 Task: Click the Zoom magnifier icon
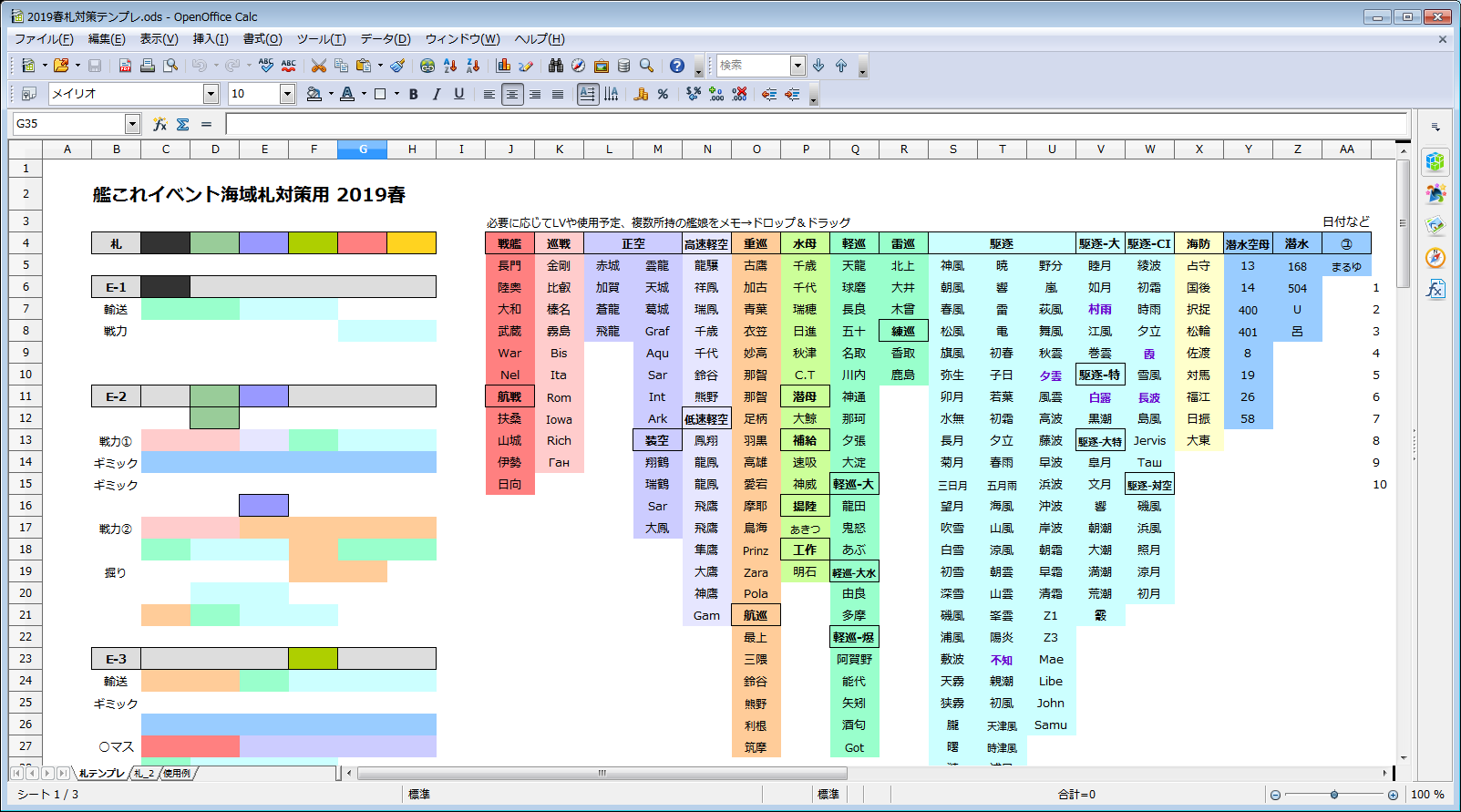(x=647, y=66)
